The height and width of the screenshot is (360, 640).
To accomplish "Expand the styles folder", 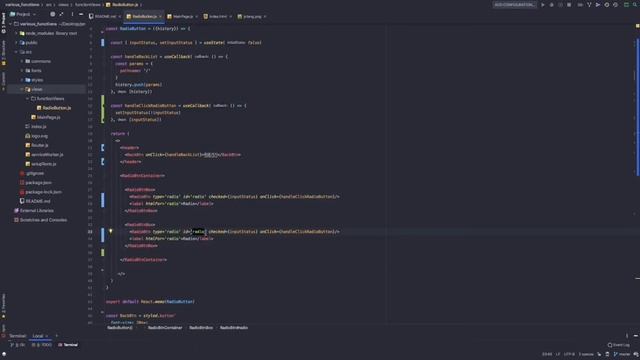I will point(22,80).
